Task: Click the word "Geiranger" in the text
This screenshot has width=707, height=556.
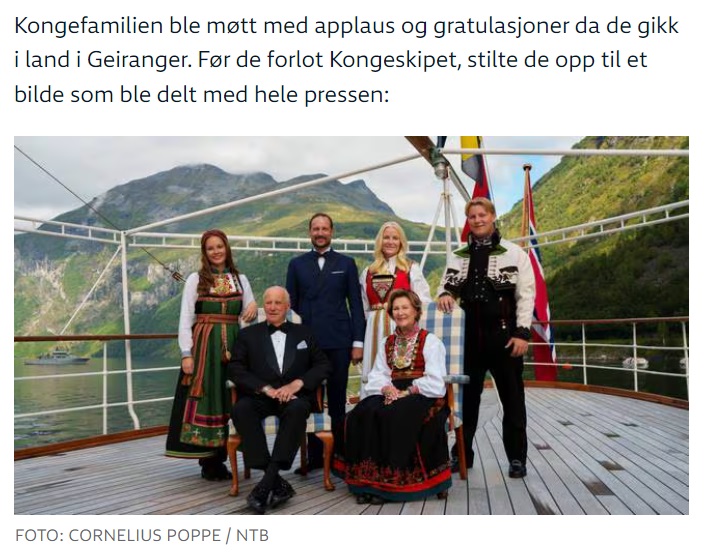Action: [139, 60]
